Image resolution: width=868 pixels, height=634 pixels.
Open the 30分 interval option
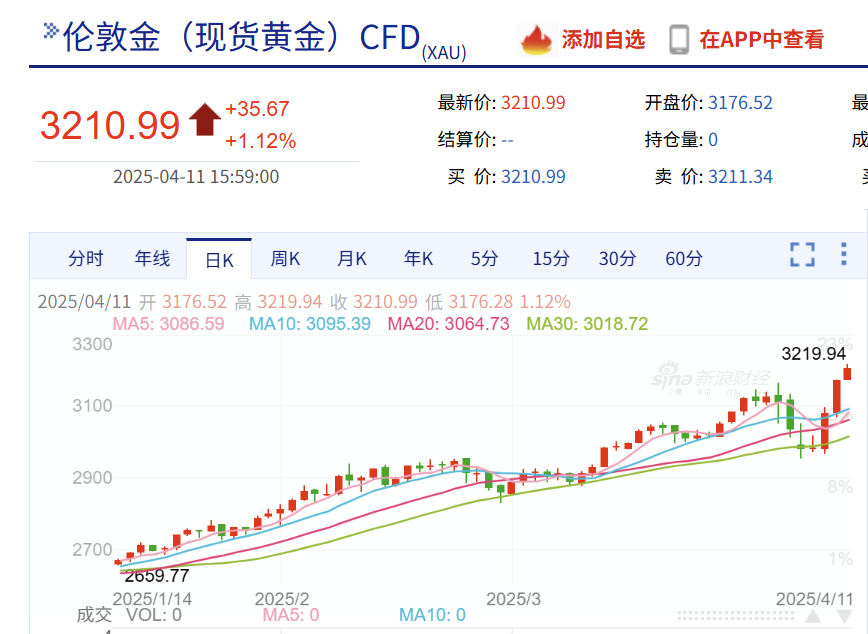pyautogui.click(x=617, y=258)
